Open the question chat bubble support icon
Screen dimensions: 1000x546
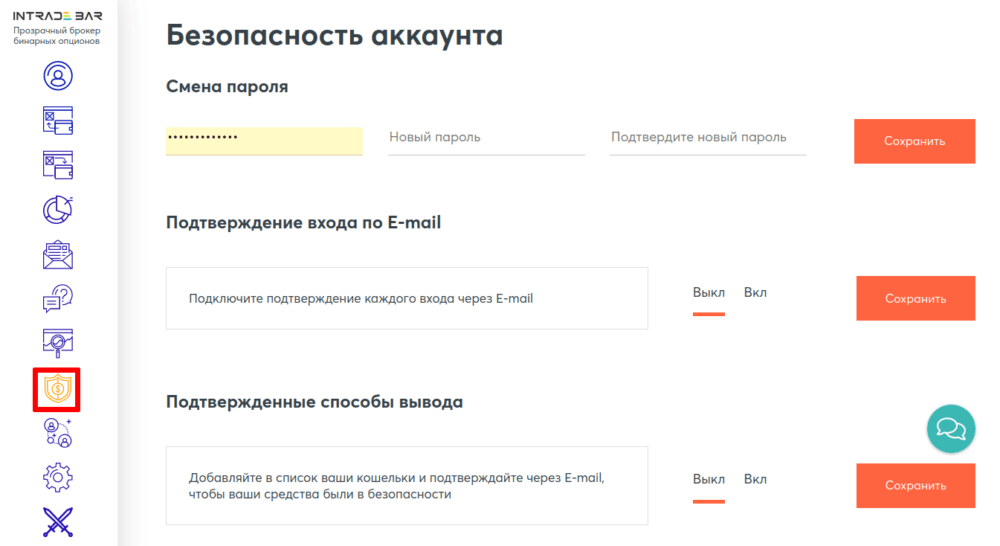point(57,298)
